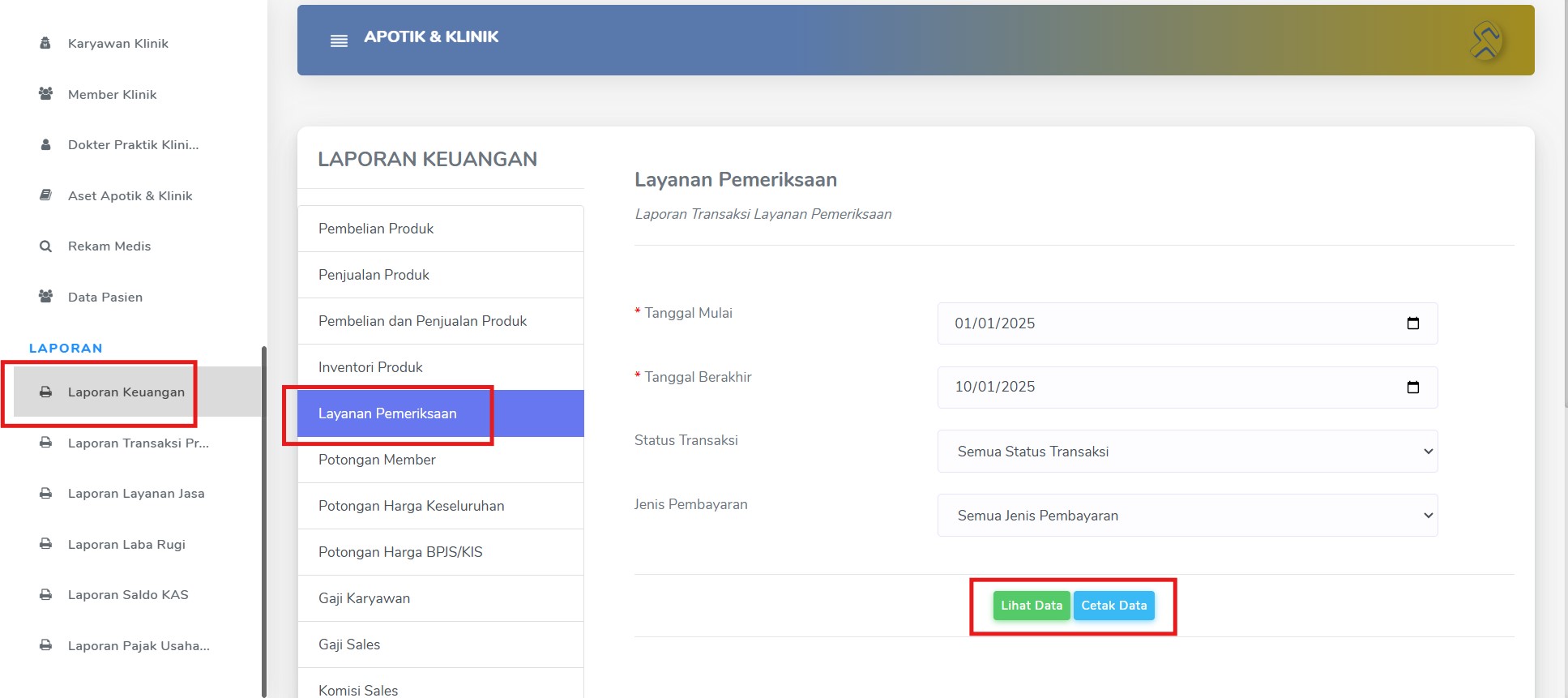Select Potongan Harga BPJS/KIS report
1568x698 pixels.
tap(441, 552)
